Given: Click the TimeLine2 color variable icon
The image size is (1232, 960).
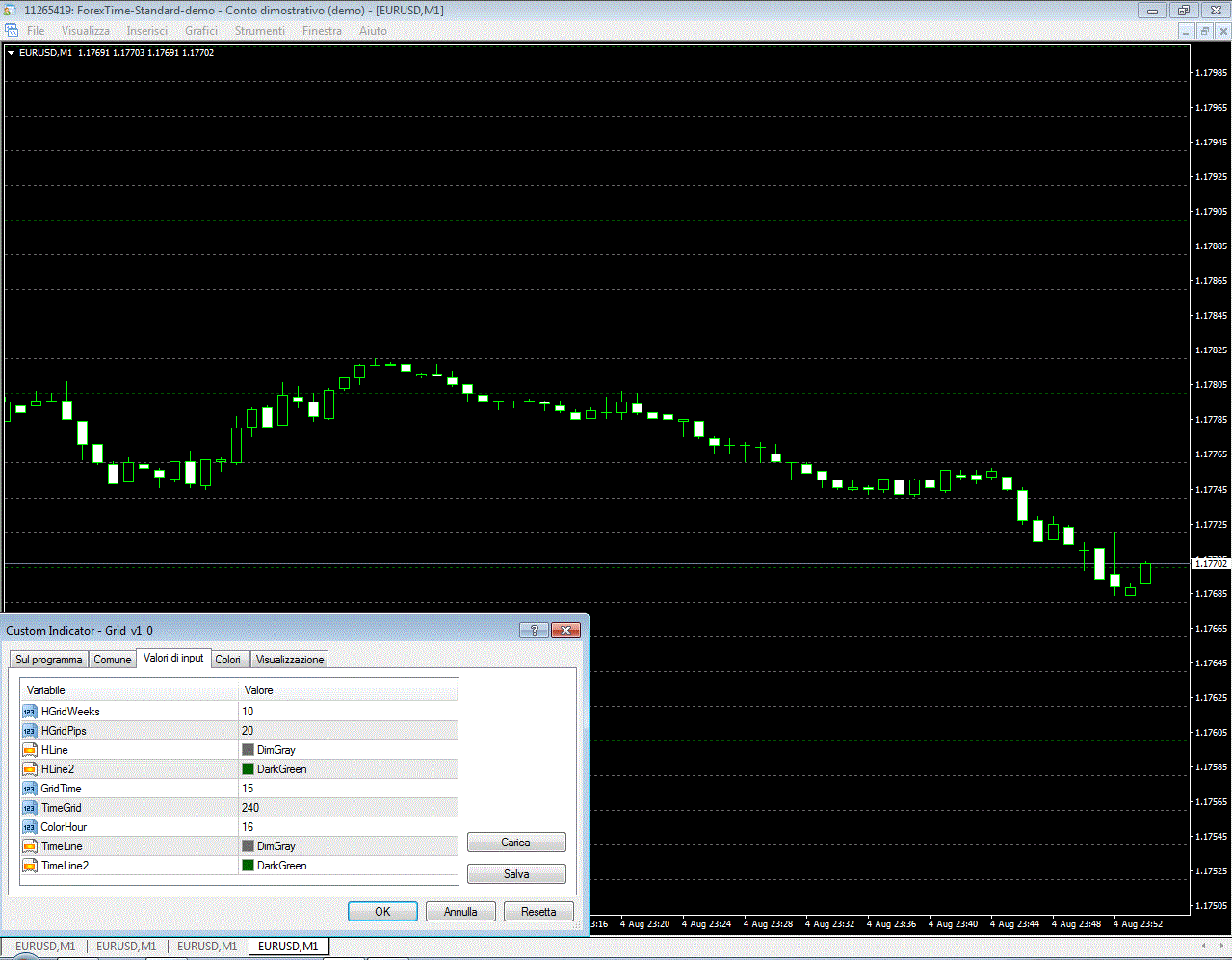Looking at the screenshot, I should 30,866.
